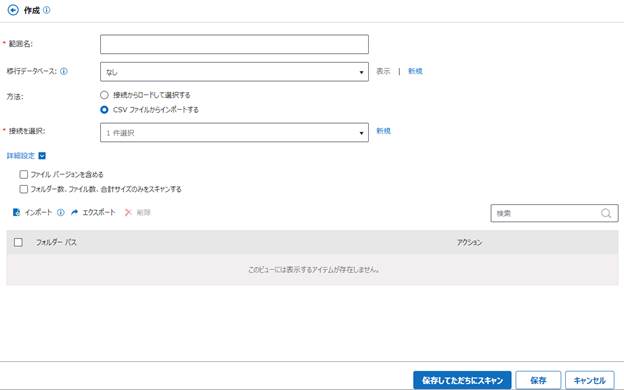Click the エクスポート arrow icon
The height and width of the screenshot is (390, 624).
(x=74, y=213)
